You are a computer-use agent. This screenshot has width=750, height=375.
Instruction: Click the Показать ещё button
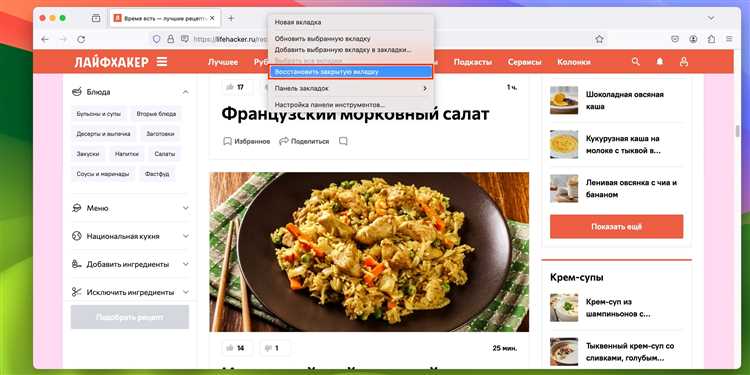pos(617,227)
